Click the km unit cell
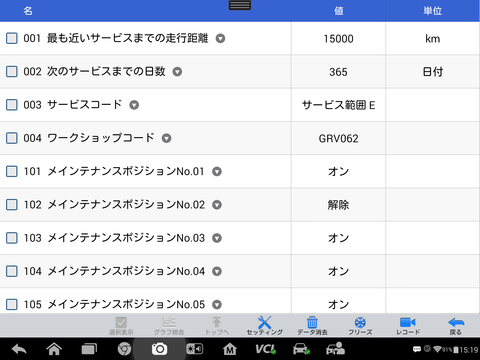The height and width of the screenshot is (360, 480). coord(433,39)
